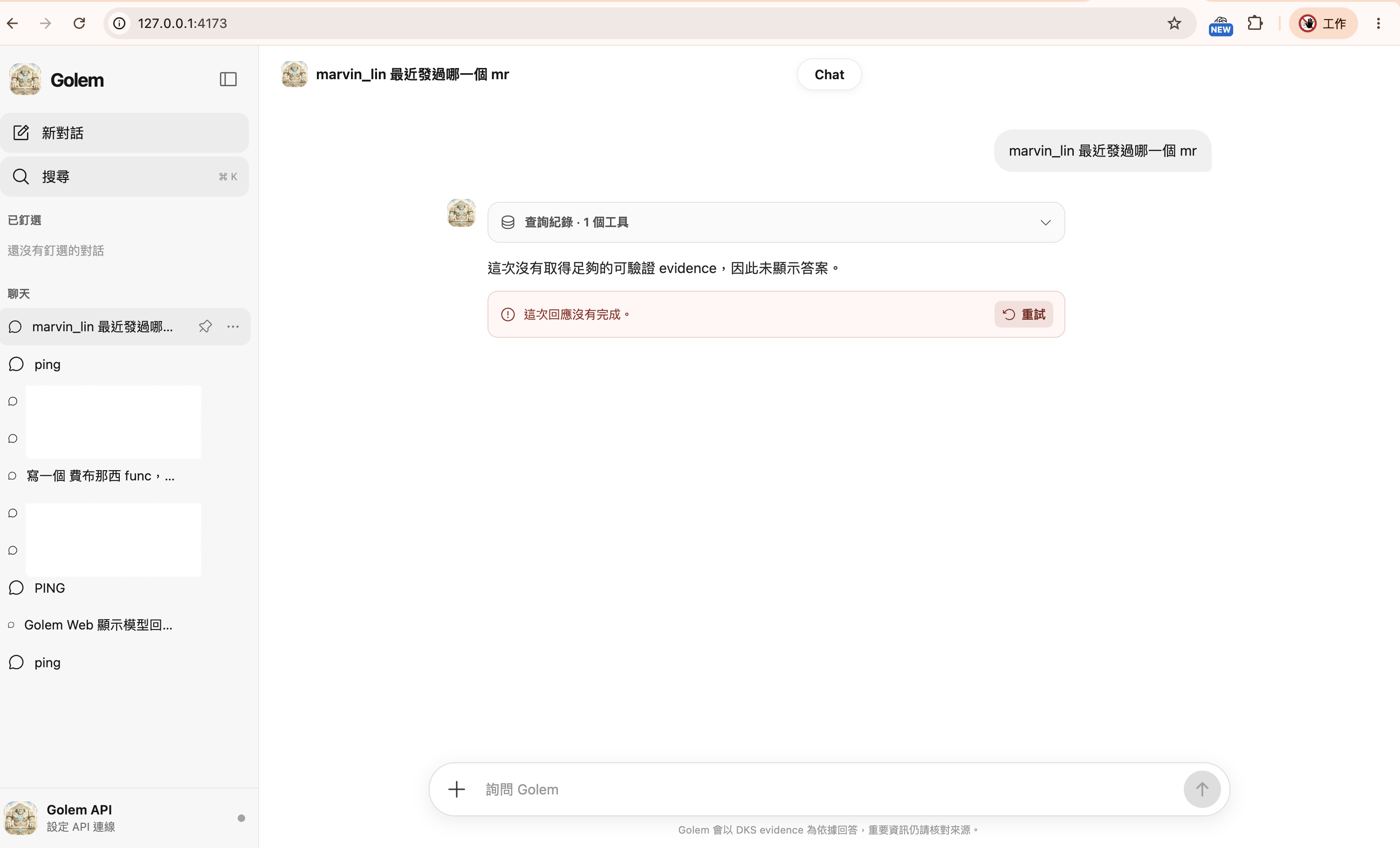The height and width of the screenshot is (848, 1400).
Task: Open the 搜尋 search box
Action: 124,177
